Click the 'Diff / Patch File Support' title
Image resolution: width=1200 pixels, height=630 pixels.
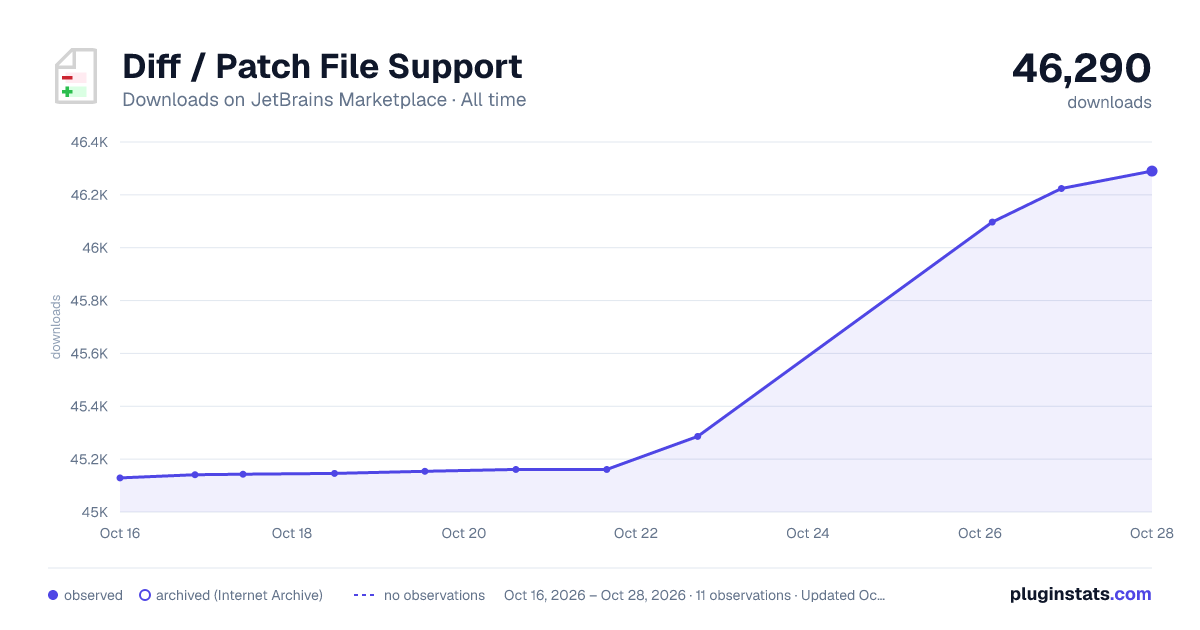322,66
